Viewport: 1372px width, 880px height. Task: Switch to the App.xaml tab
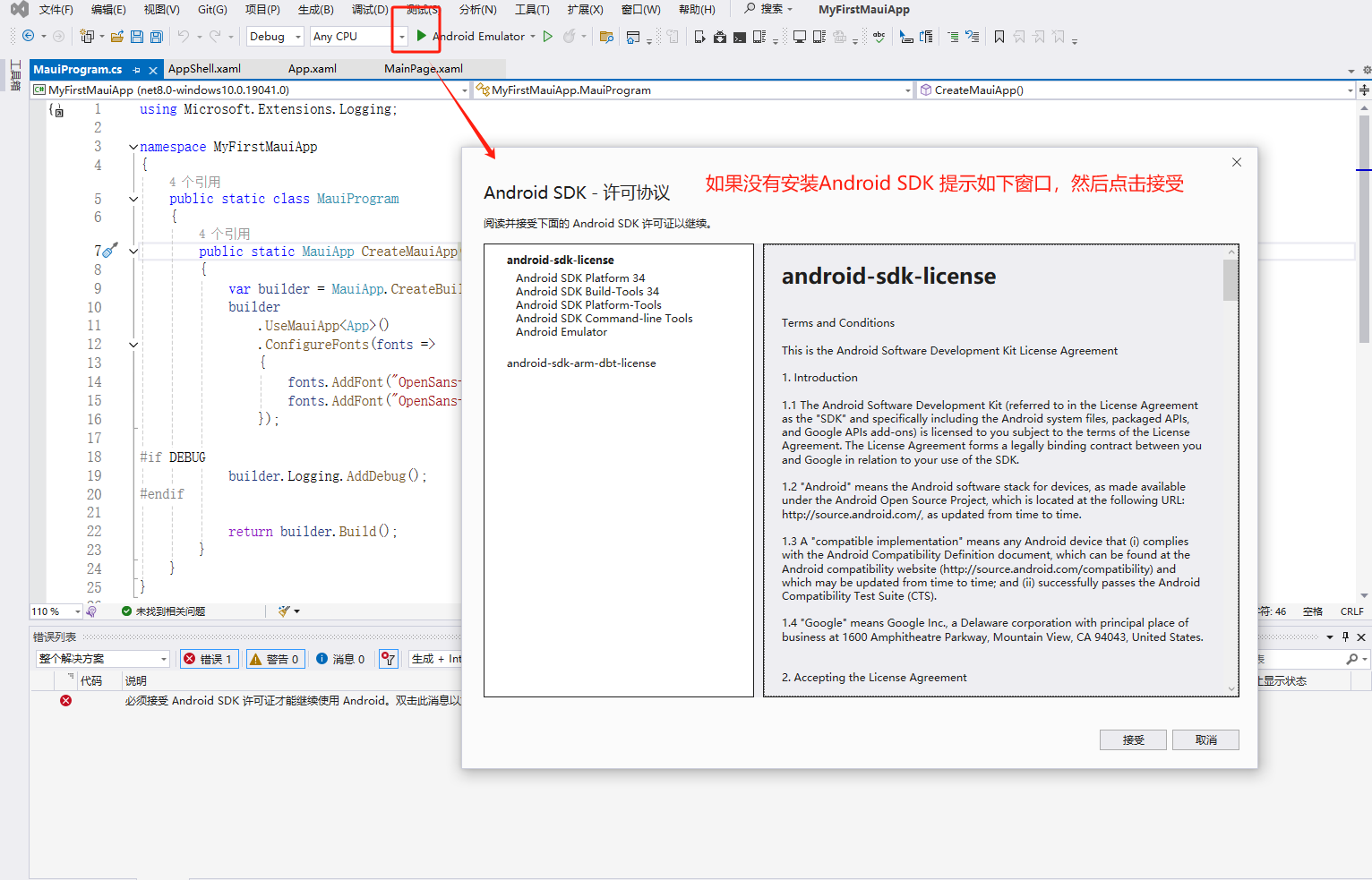point(313,69)
